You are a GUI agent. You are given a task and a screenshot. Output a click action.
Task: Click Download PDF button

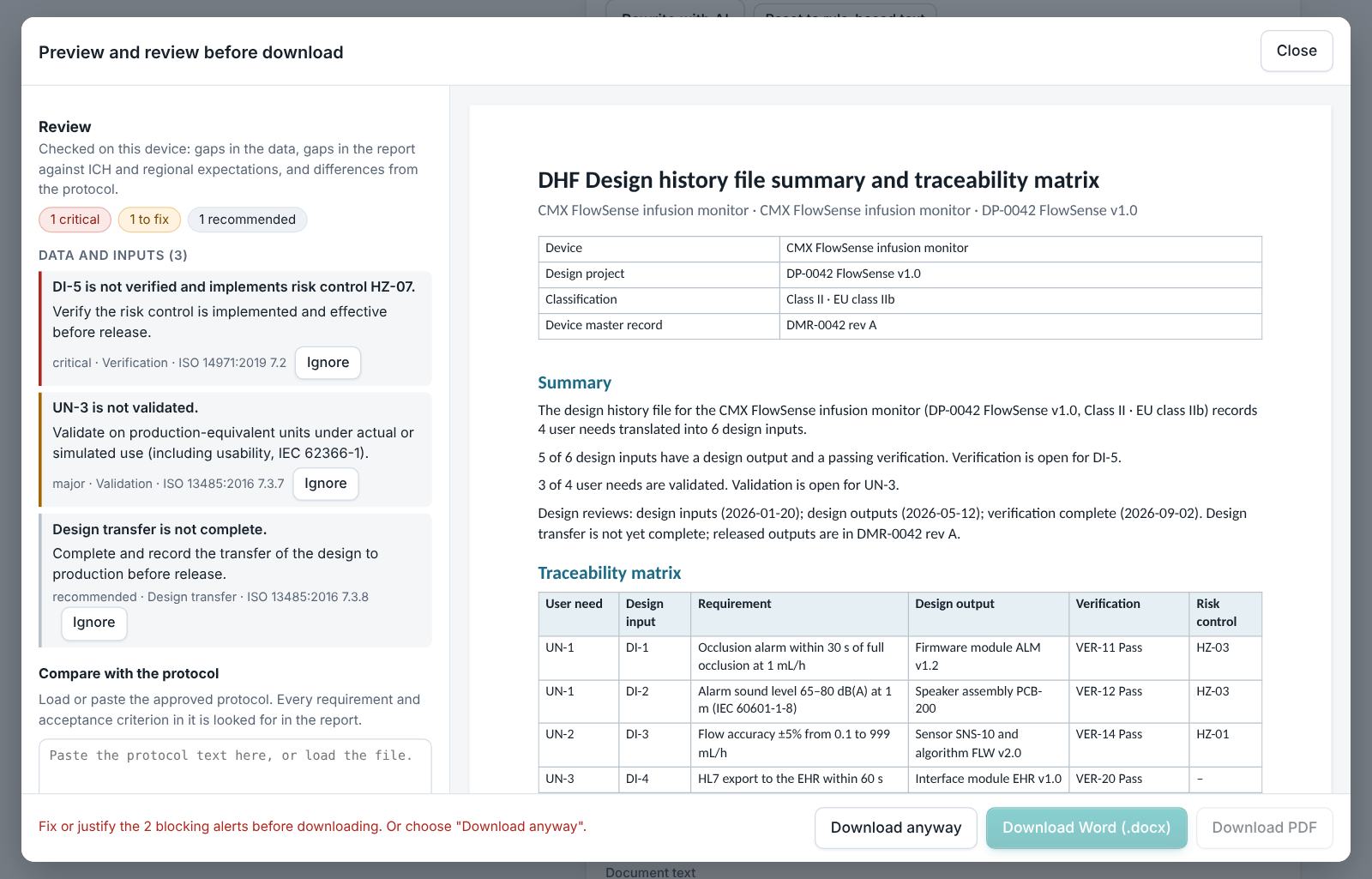1265,828
